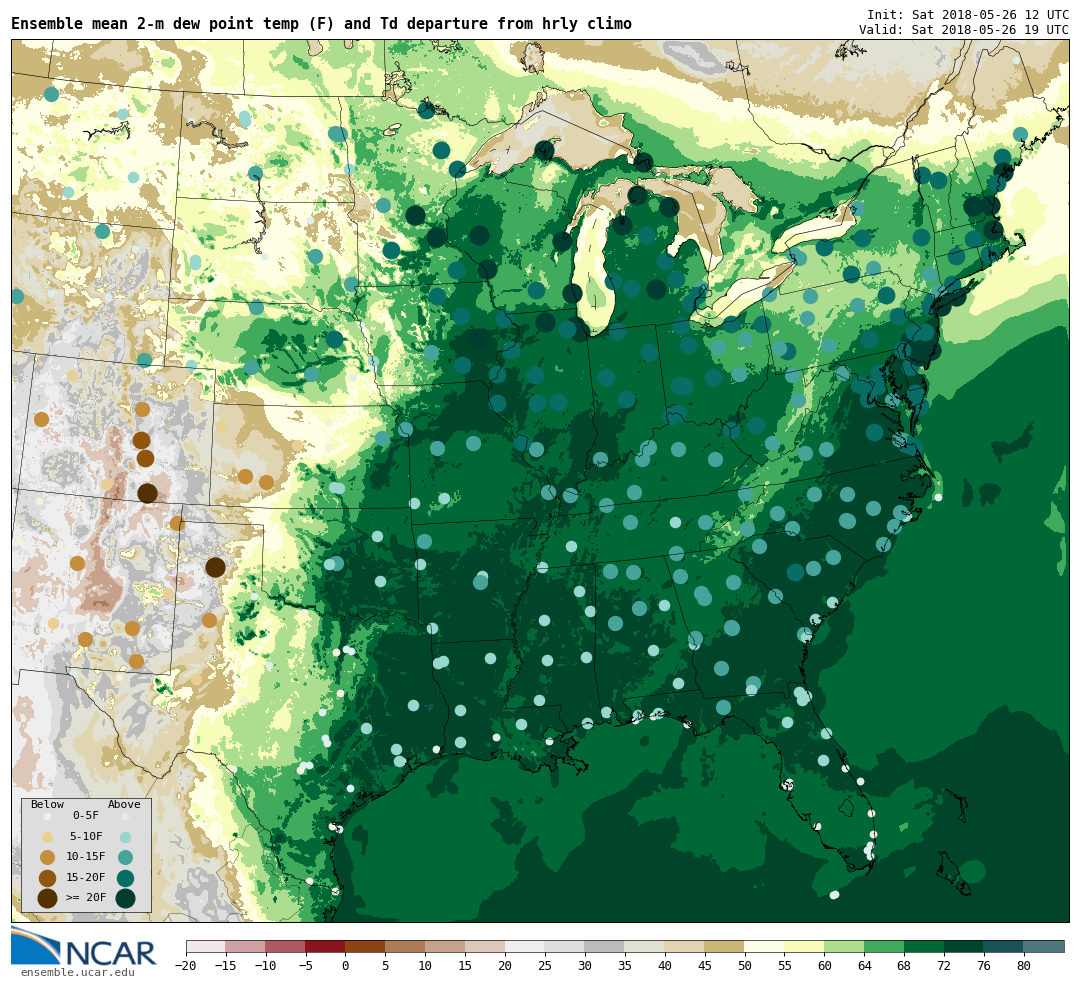Click color bar segment between 0 and 5
This screenshot has width=1080, height=985.
click(x=366, y=946)
